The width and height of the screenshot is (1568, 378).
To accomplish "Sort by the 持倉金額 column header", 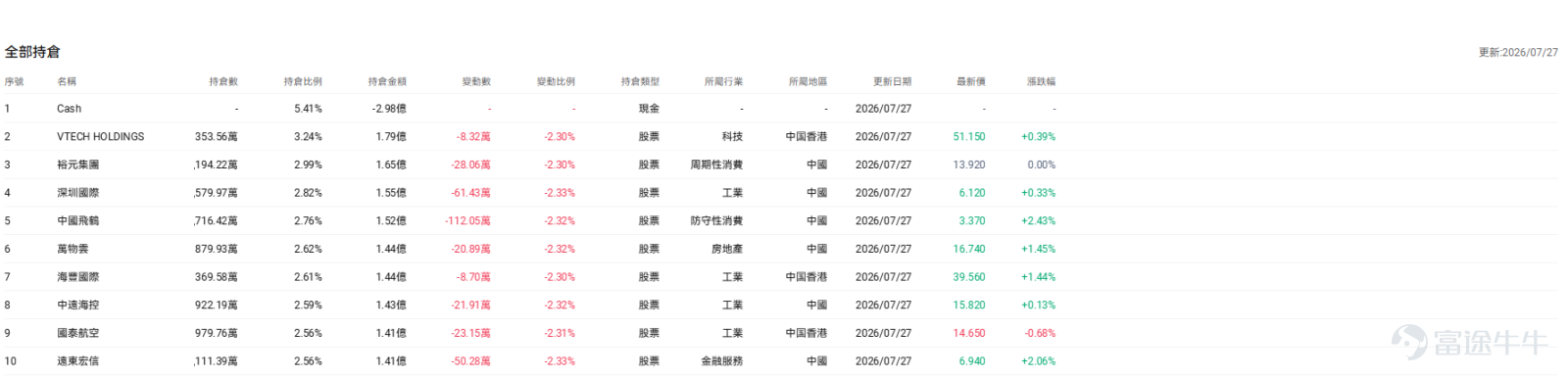I will [387, 81].
